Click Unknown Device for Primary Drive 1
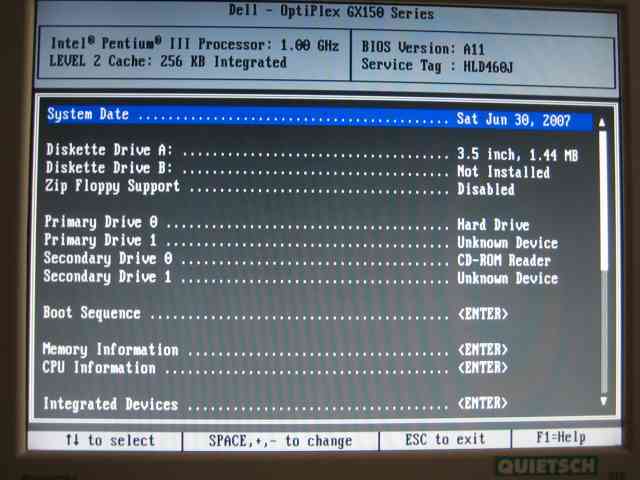The height and width of the screenshot is (480, 640). point(507,243)
